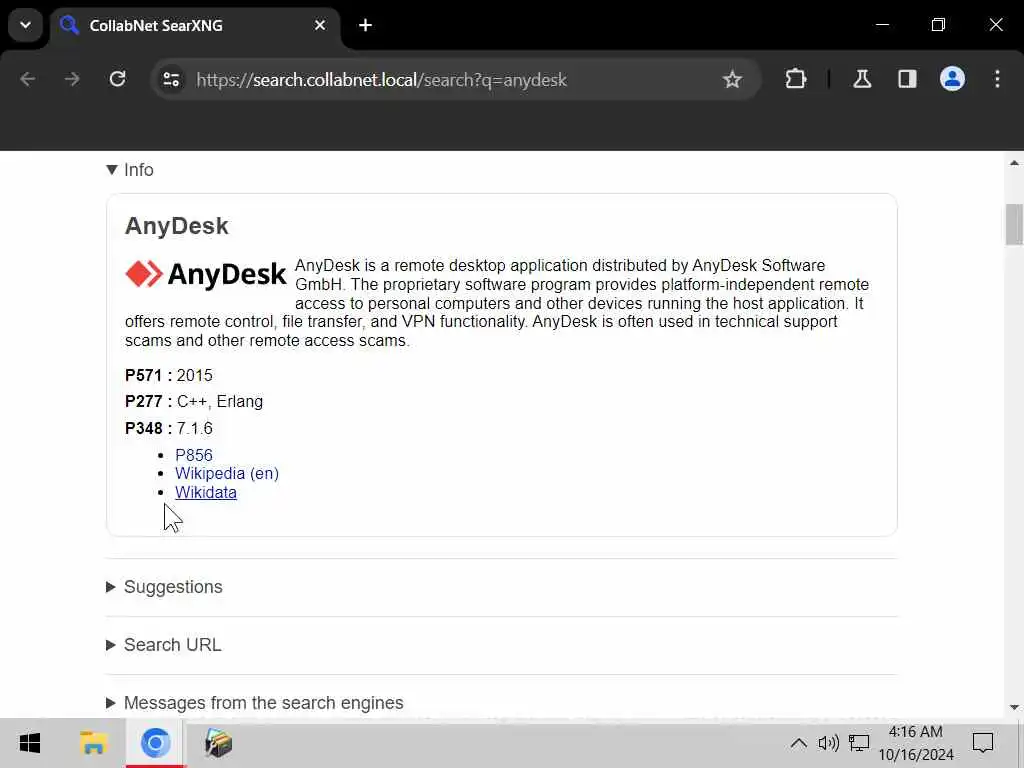
Task: Go forward to the next page
Action: [x=72, y=79]
